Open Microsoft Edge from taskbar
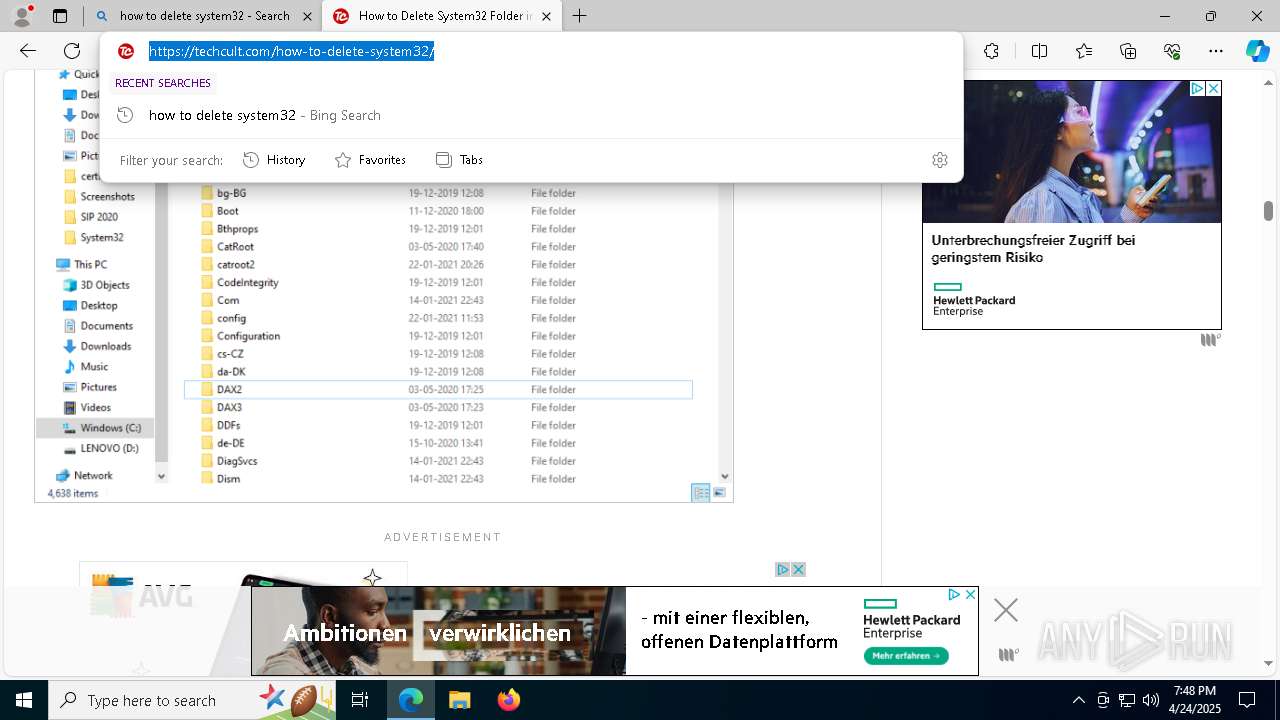This screenshot has height=720, width=1280. [411, 700]
